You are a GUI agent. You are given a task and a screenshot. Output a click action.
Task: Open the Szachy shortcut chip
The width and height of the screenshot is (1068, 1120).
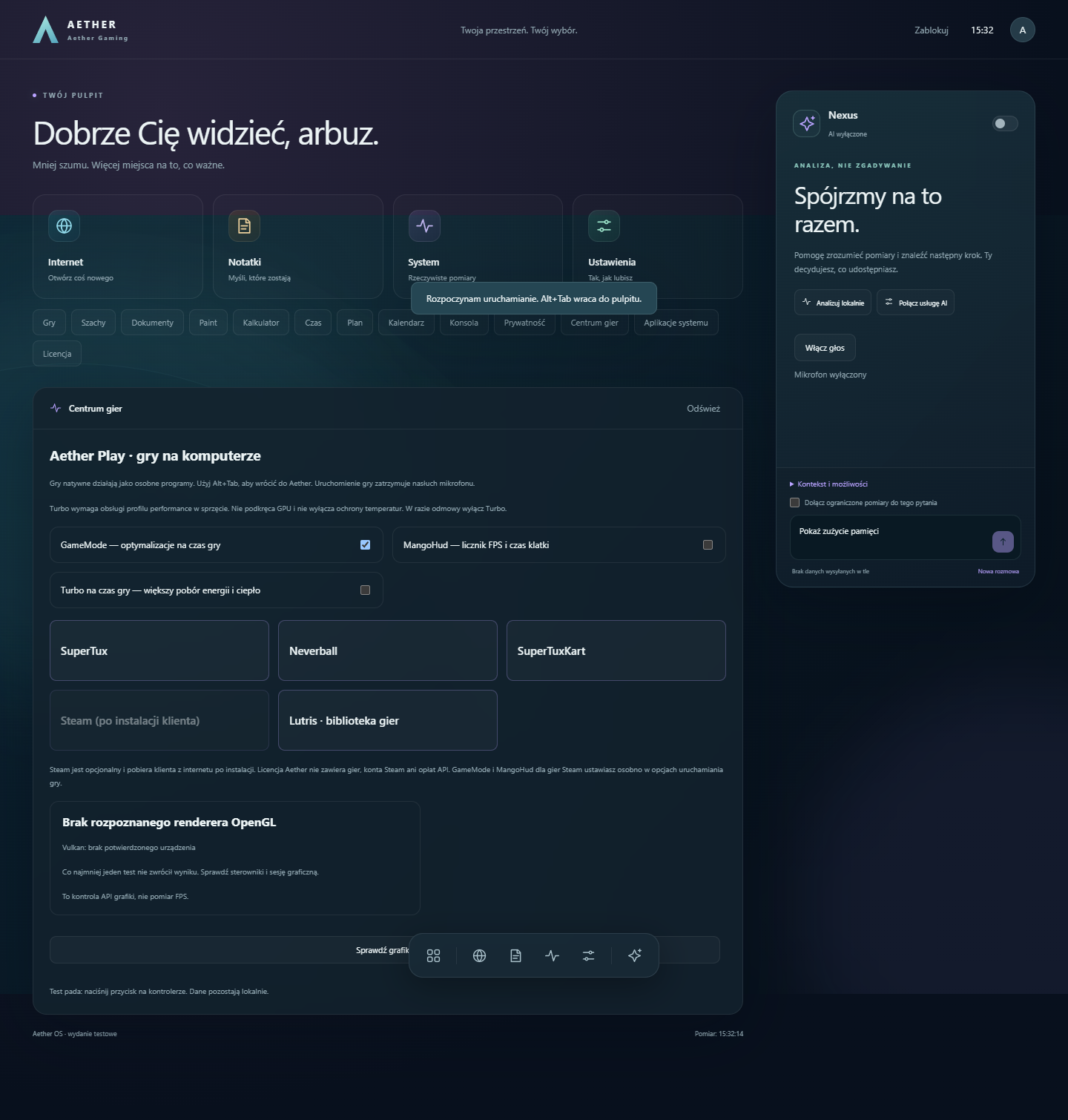93,323
